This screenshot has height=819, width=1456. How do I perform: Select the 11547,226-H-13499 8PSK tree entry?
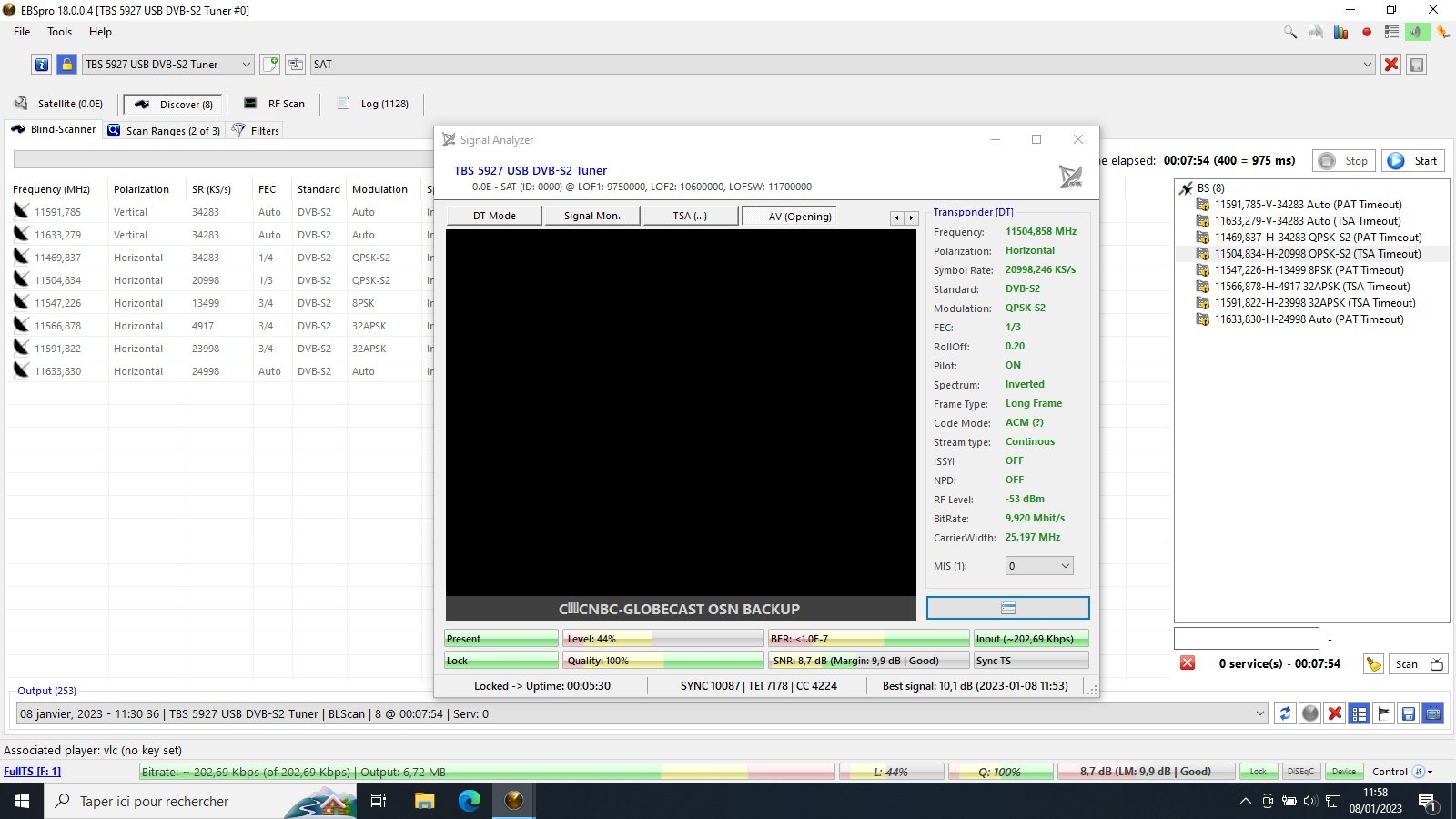click(x=1309, y=270)
